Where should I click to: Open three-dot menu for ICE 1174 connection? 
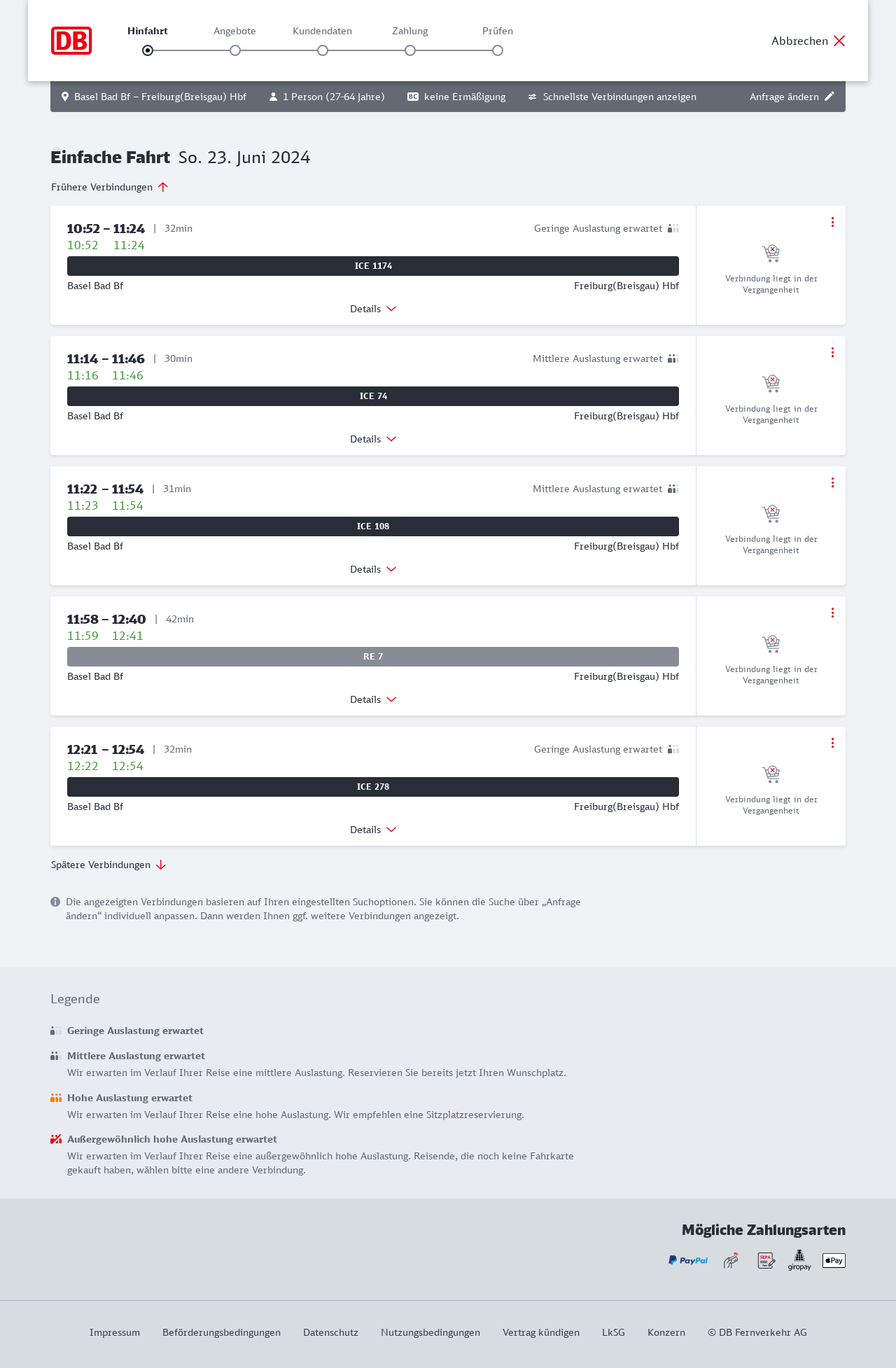point(832,222)
